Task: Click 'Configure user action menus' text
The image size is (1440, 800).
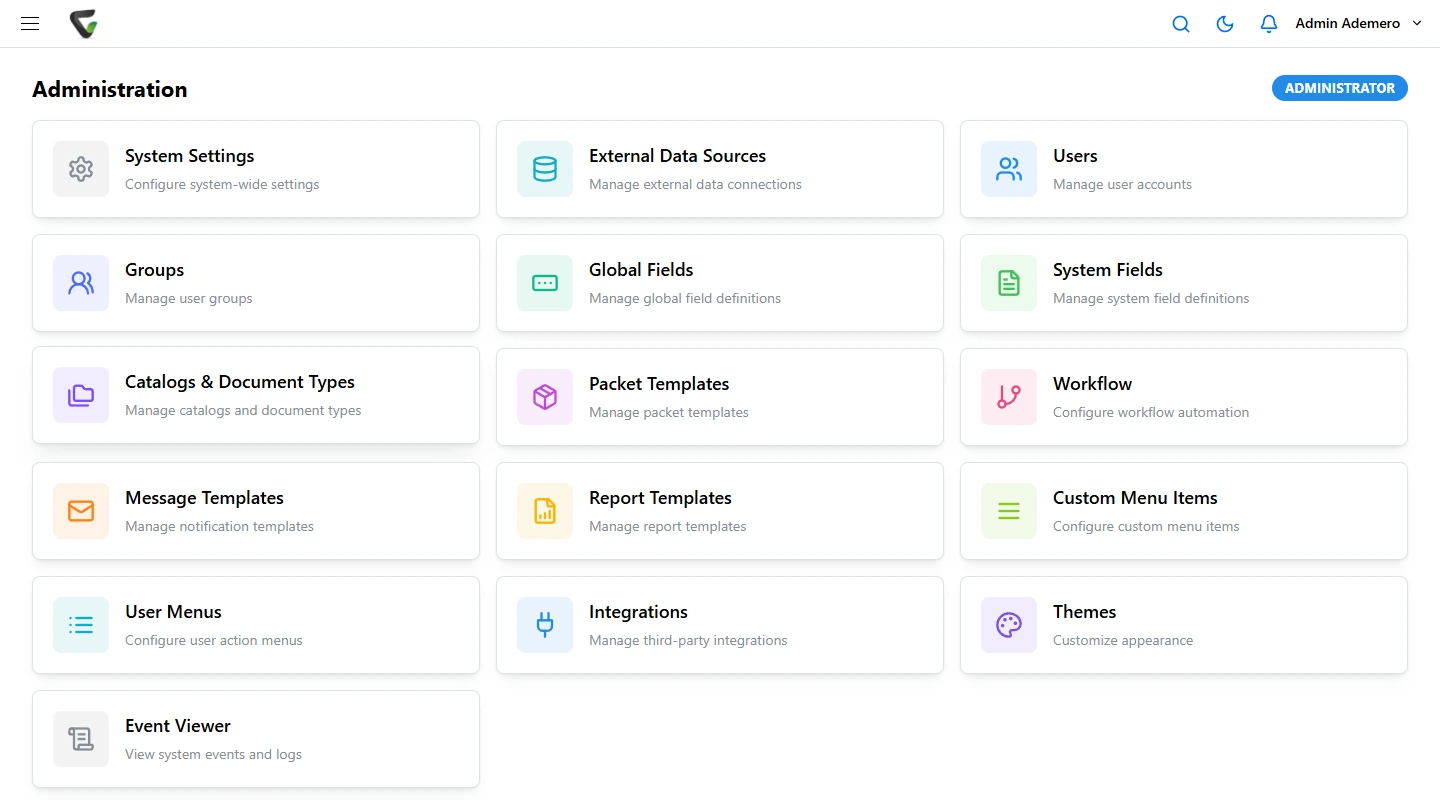Action: [x=214, y=640]
